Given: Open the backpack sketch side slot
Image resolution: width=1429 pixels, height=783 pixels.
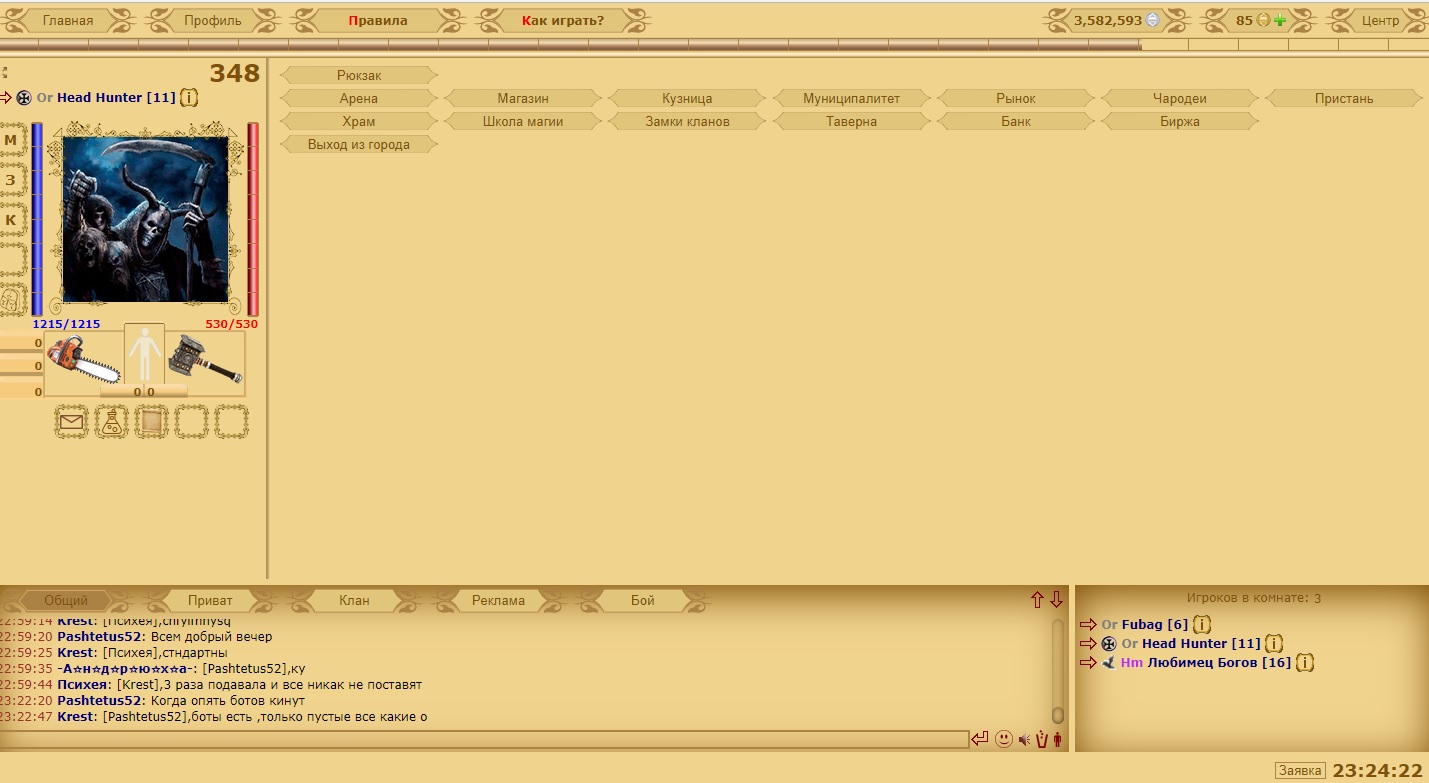Looking at the screenshot, I should tap(11, 300).
